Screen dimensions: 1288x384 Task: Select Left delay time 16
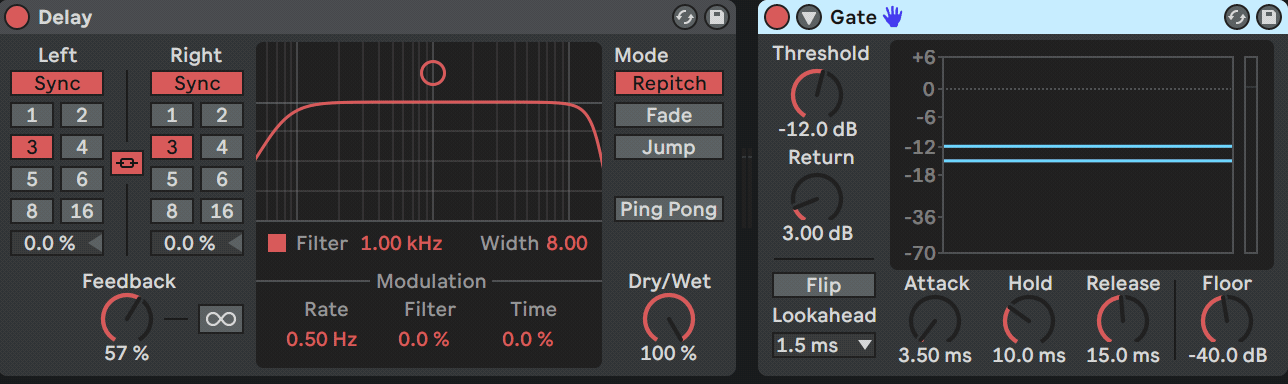tap(82, 211)
